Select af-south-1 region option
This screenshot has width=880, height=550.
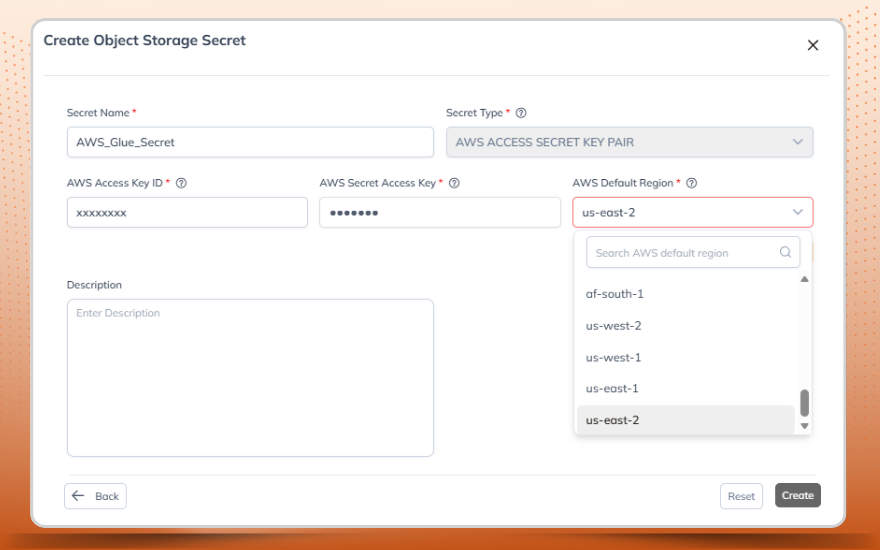tap(685, 294)
